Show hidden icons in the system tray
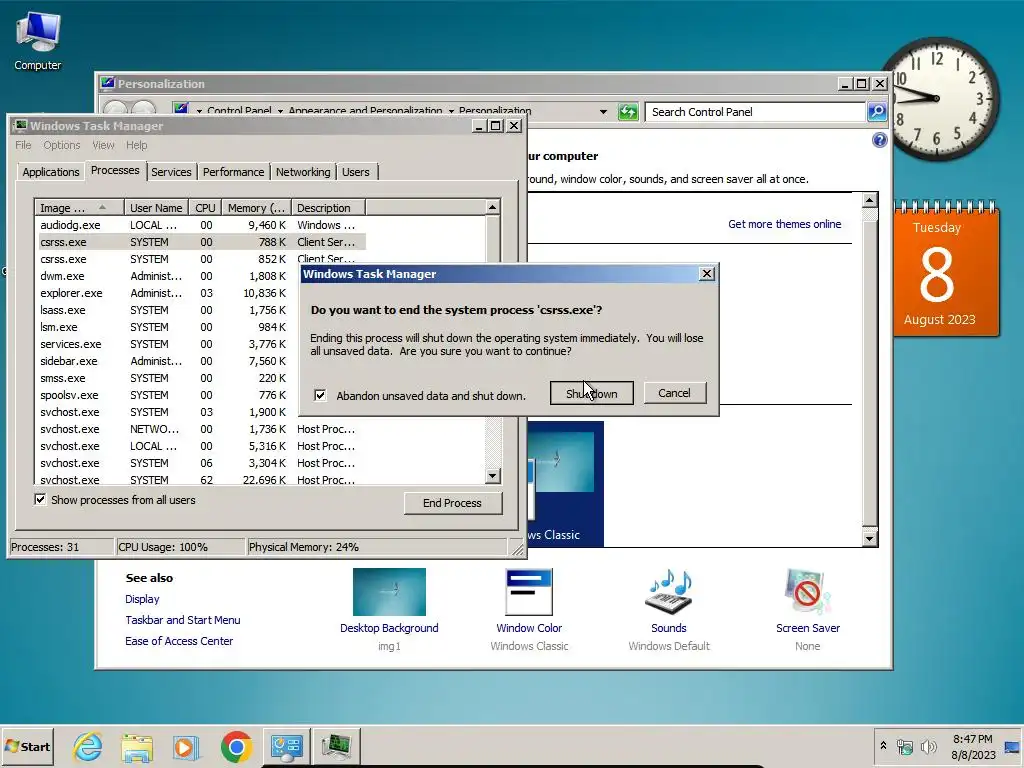The width and height of the screenshot is (1024, 768). 883,746
